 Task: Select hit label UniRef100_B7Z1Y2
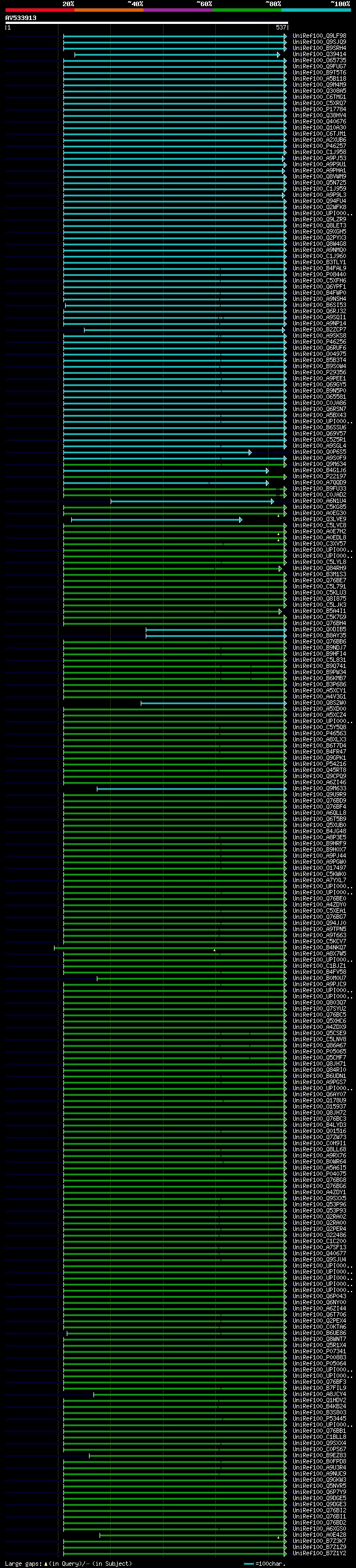[x=319, y=1554]
